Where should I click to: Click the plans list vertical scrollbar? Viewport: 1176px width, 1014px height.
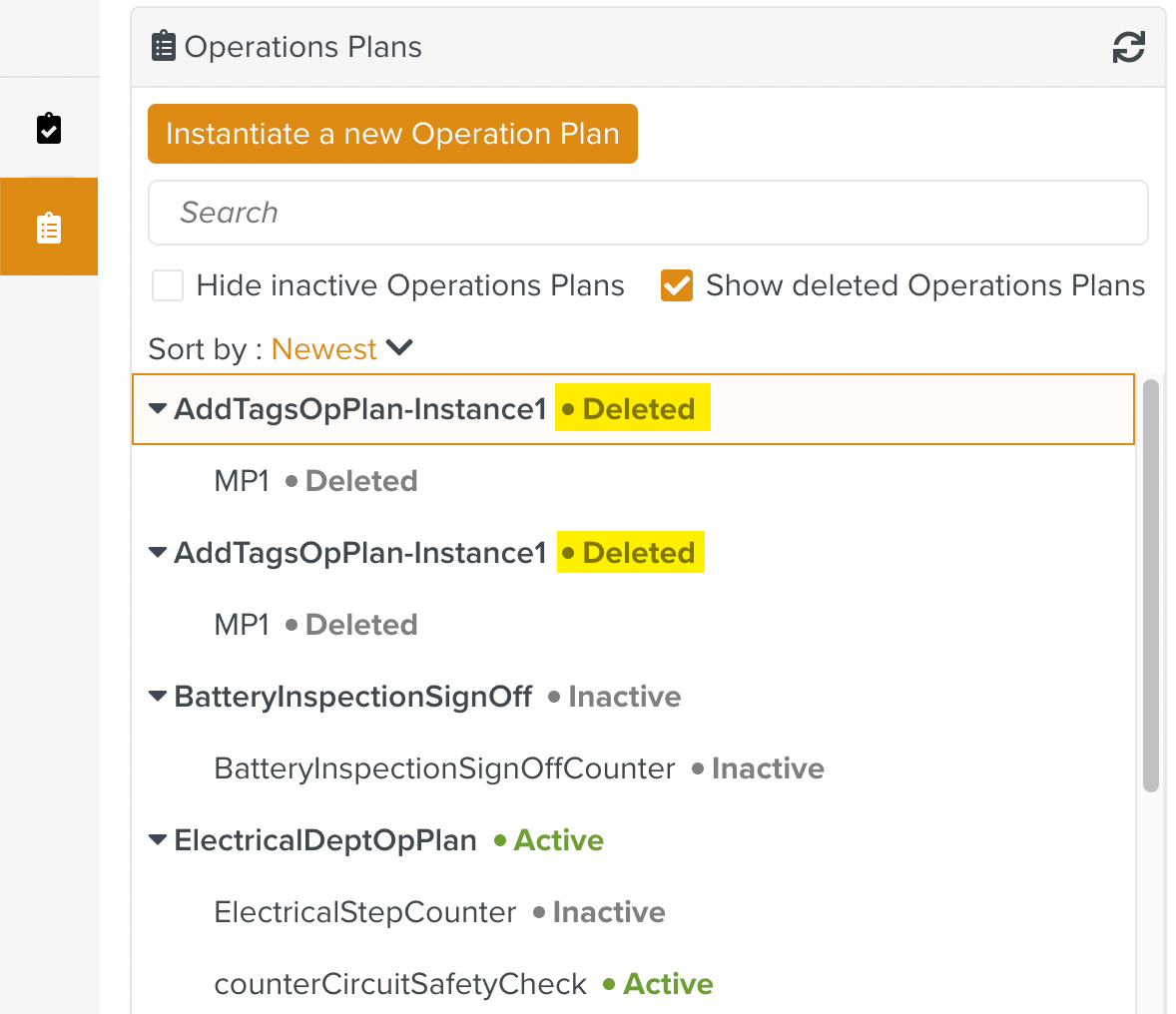pyautogui.click(x=1150, y=586)
